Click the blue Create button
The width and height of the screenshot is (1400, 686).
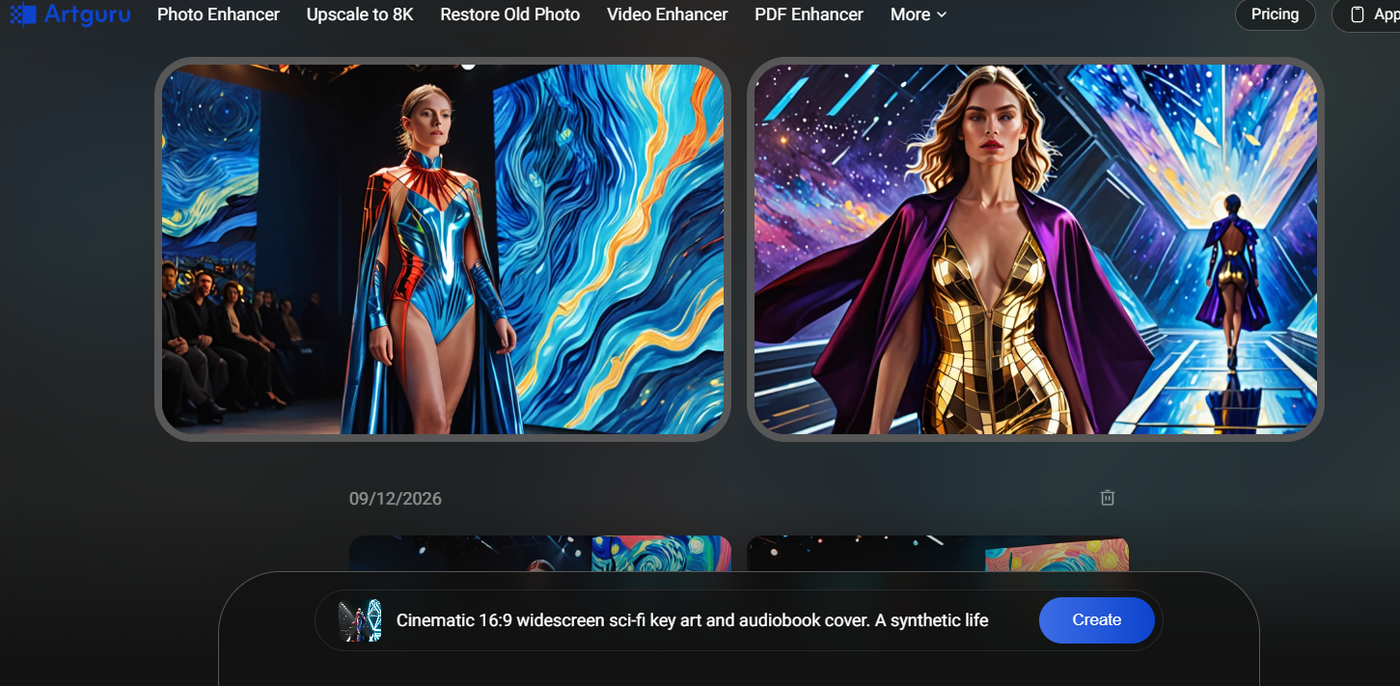[x=1097, y=620]
